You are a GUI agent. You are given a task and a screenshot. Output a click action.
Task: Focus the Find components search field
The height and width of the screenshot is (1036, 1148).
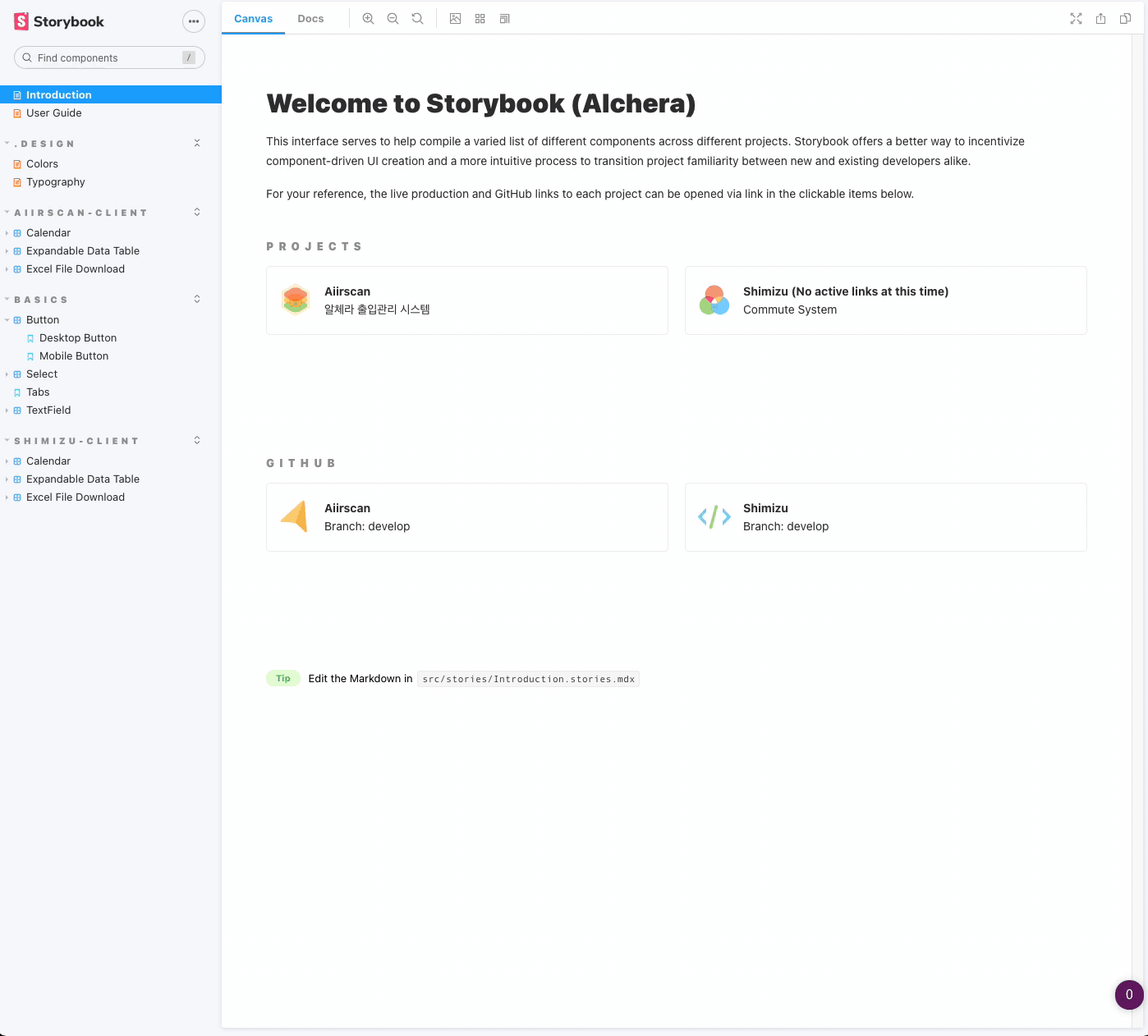point(109,57)
